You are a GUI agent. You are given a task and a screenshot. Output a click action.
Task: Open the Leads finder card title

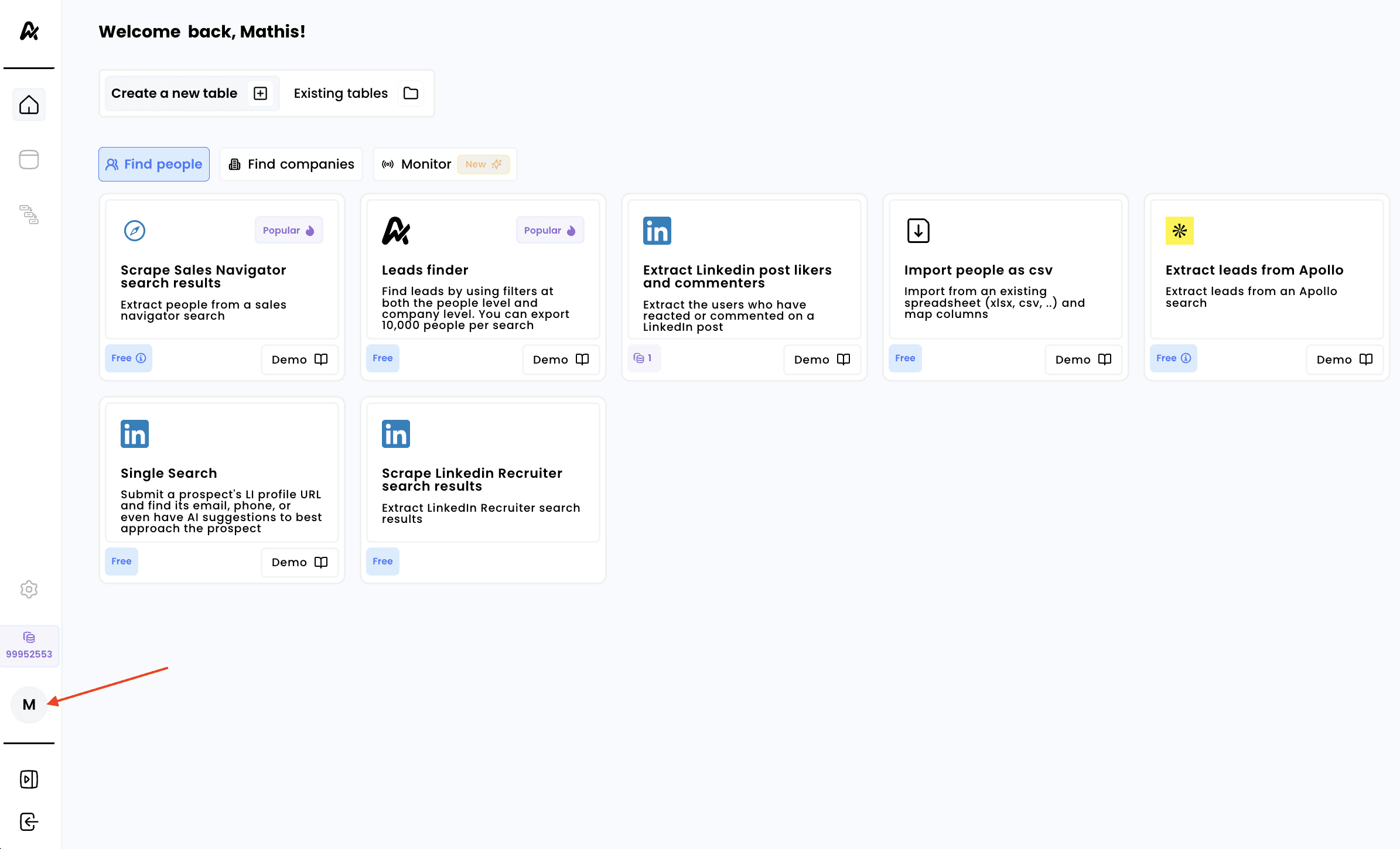point(425,270)
